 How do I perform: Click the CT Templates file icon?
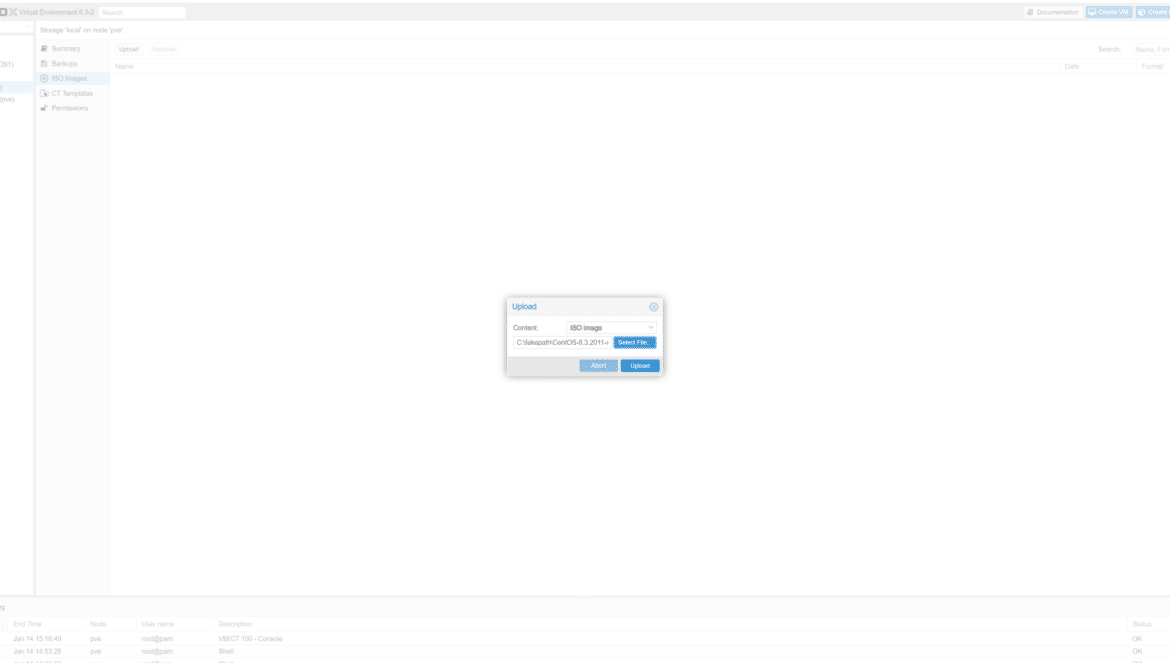[44, 93]
